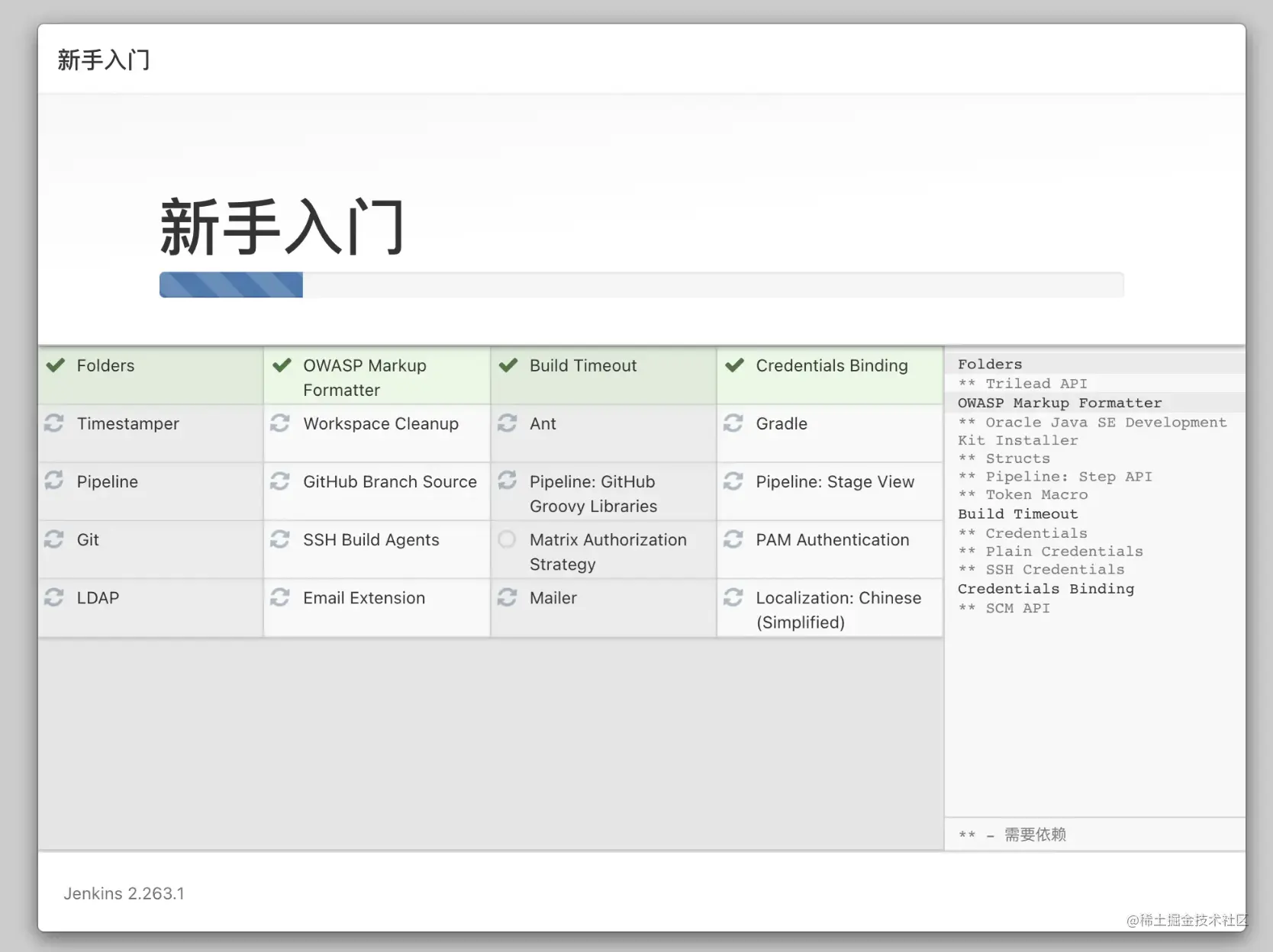The width and height of the screenshot is (1273, 952).
Task: Click sync icon beside Pipeline: Stage View
Action: (733, 481)
